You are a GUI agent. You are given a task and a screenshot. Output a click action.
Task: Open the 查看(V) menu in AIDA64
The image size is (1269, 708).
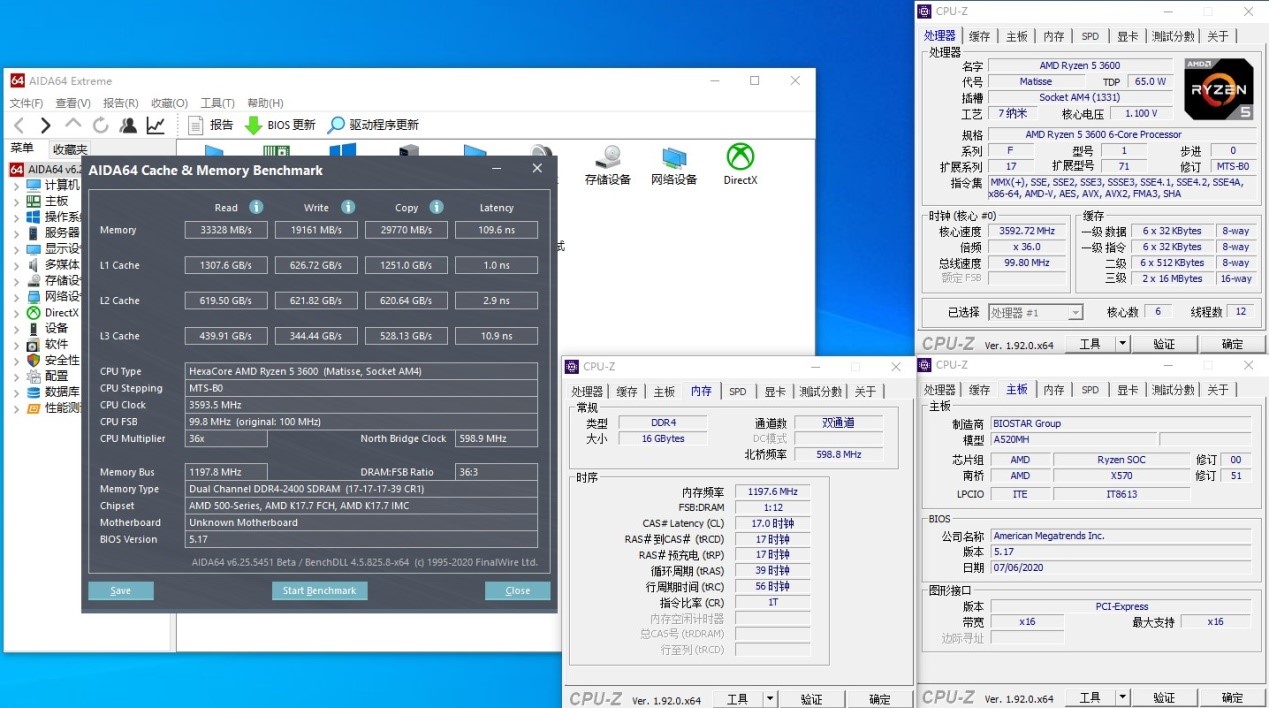coord(73,103)
